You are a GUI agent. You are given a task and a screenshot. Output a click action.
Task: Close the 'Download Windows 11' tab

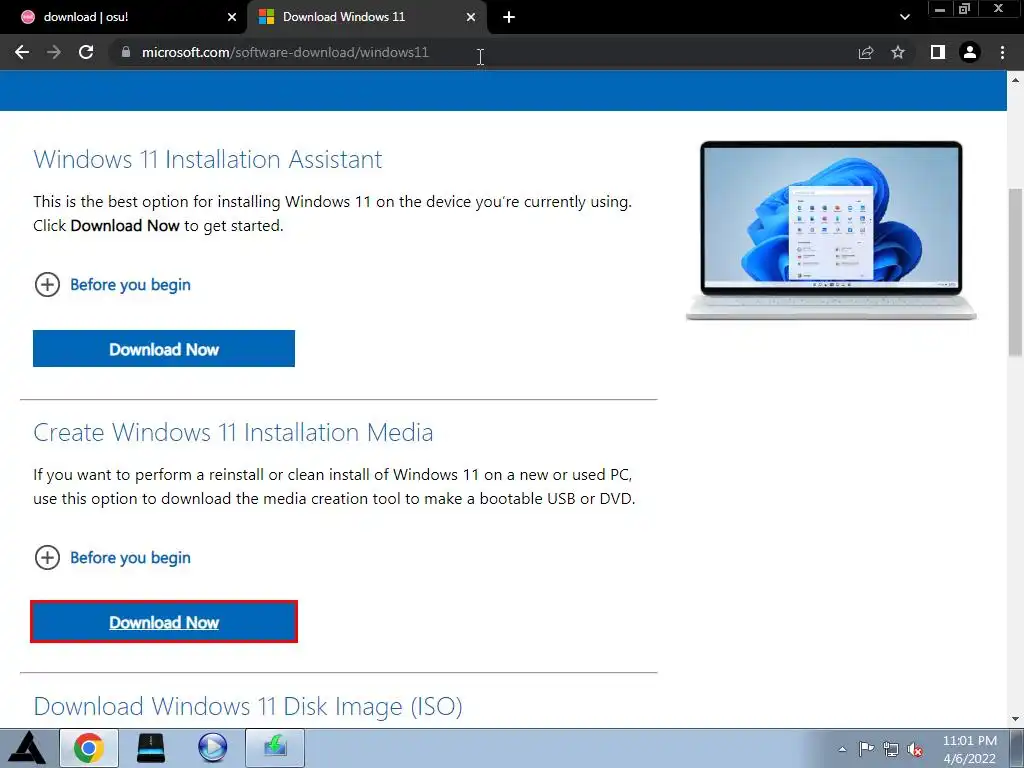tap(471, 17)
